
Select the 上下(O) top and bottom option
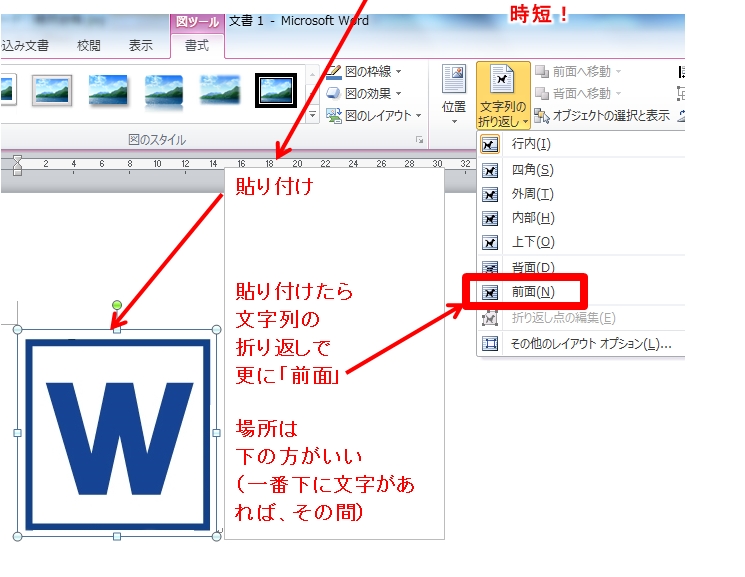[532, 242]
